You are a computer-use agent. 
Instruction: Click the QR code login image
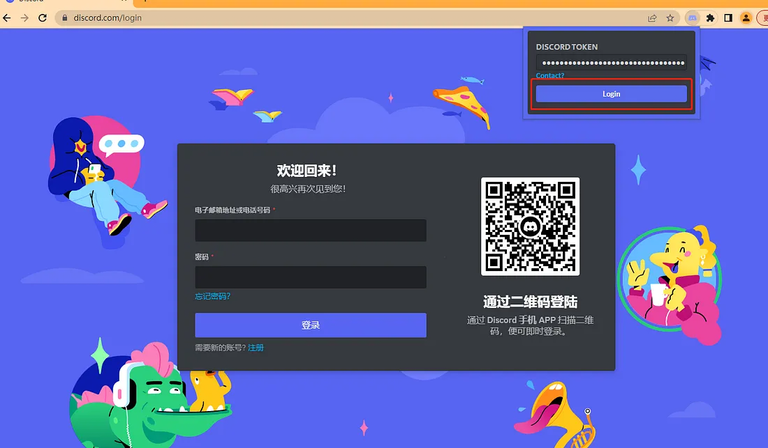[x=530, y=226]
